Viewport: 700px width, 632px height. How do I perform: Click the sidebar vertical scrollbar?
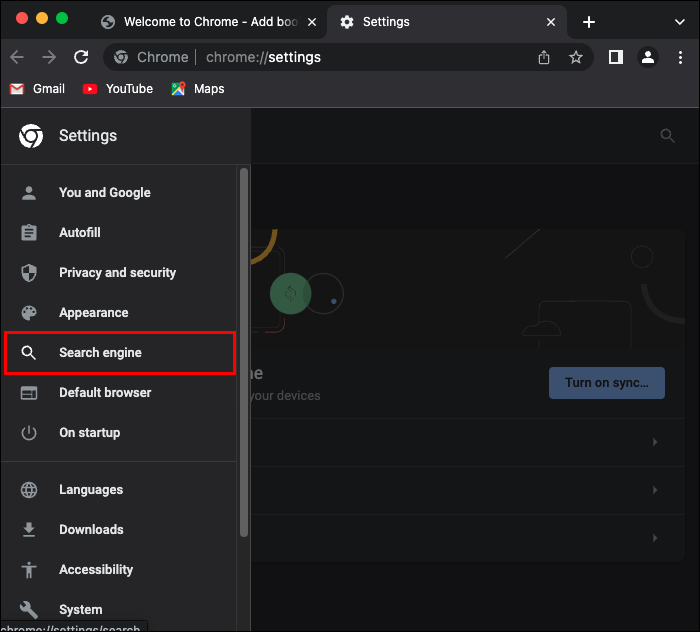point(243,350)
